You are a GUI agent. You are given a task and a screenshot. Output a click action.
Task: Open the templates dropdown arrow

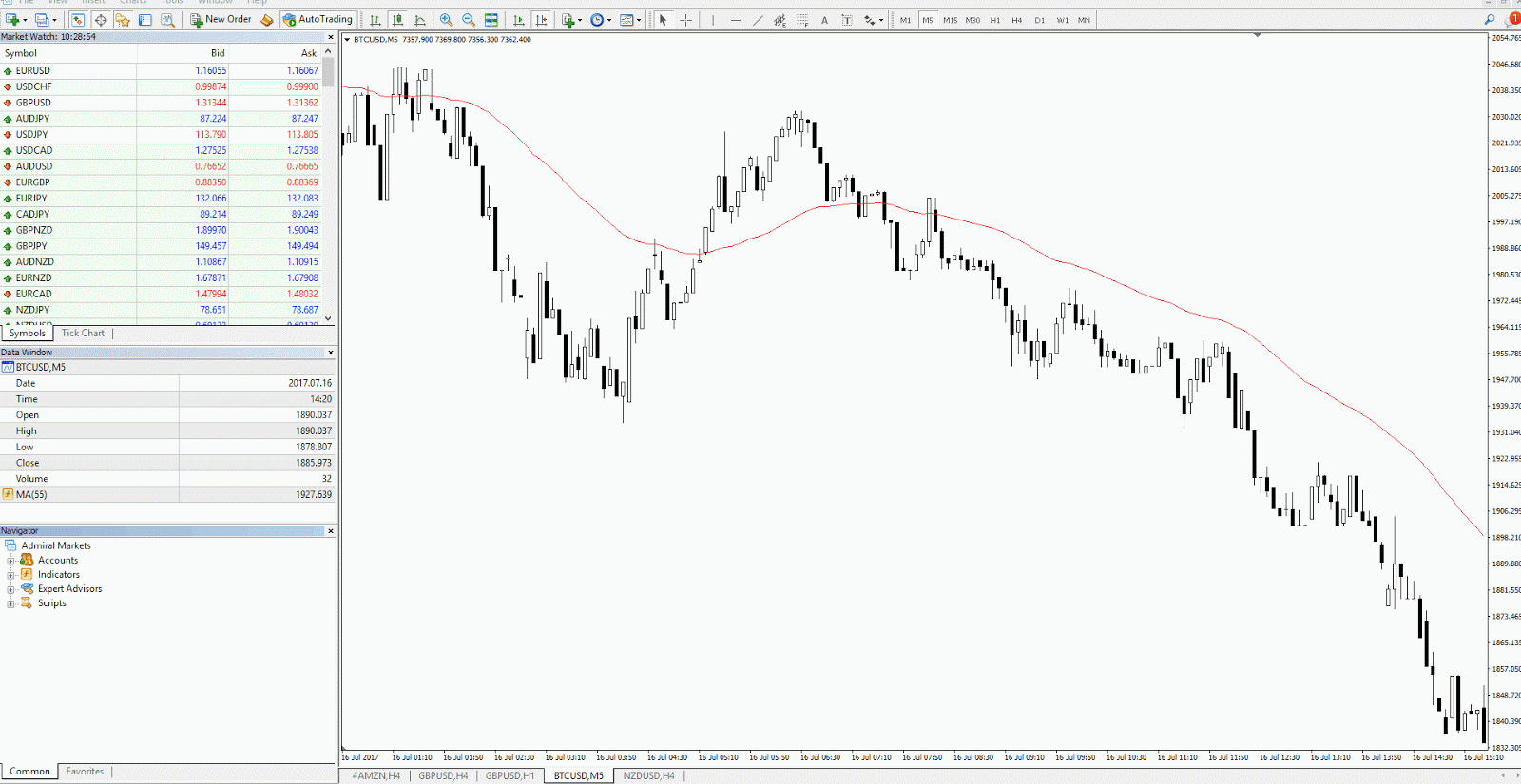(639, 19)
